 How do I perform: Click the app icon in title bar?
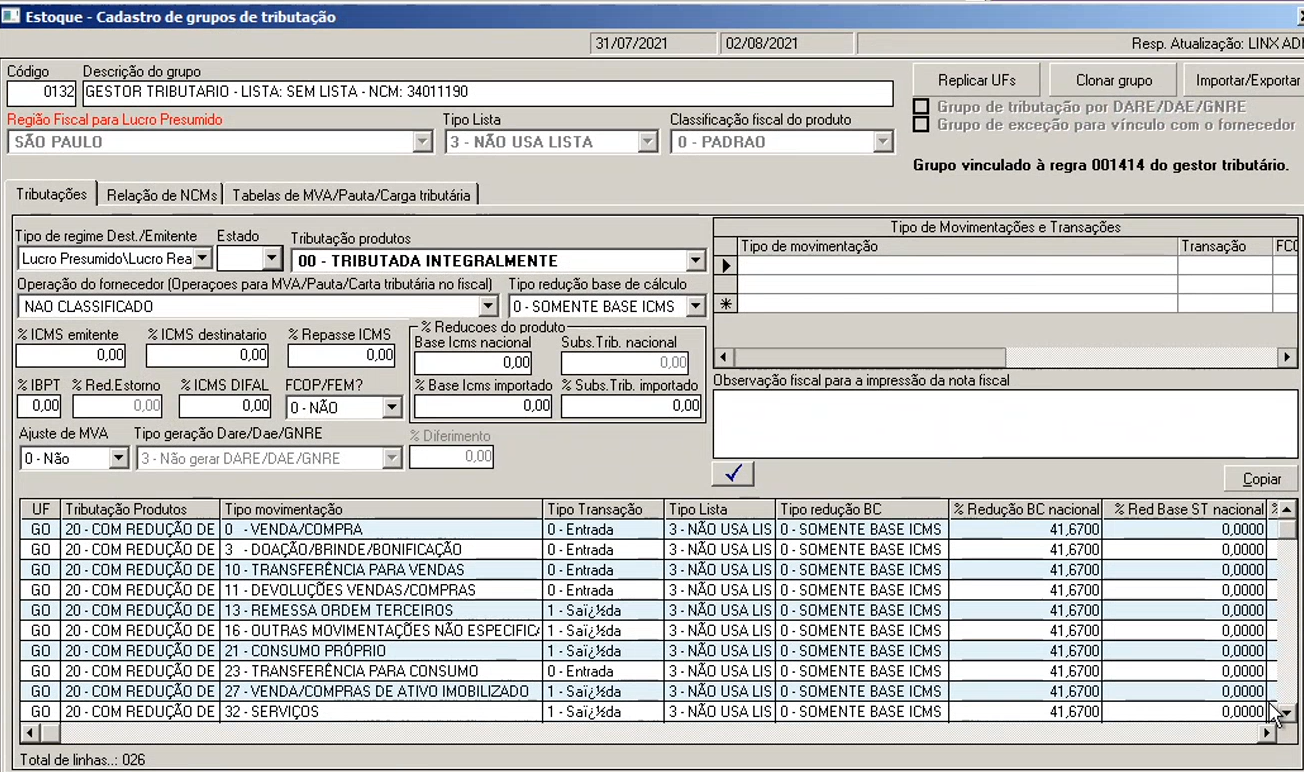tap(11, 16)
